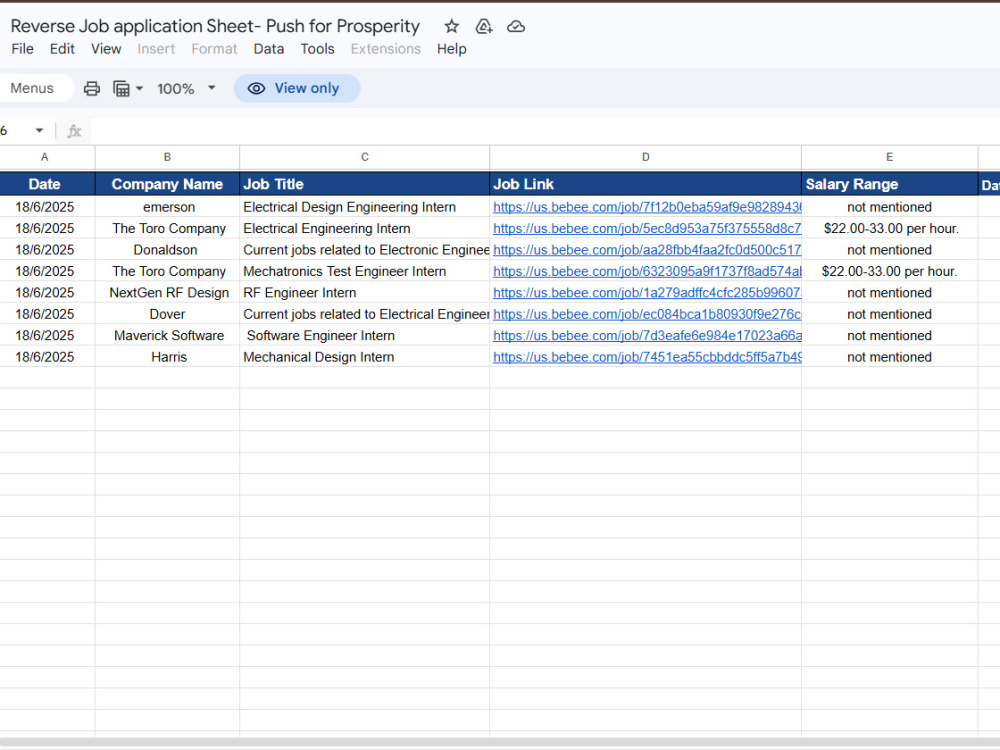Click the Salary Range header cell
Viewport: 1000px width, 750px height.
[889, 184]
